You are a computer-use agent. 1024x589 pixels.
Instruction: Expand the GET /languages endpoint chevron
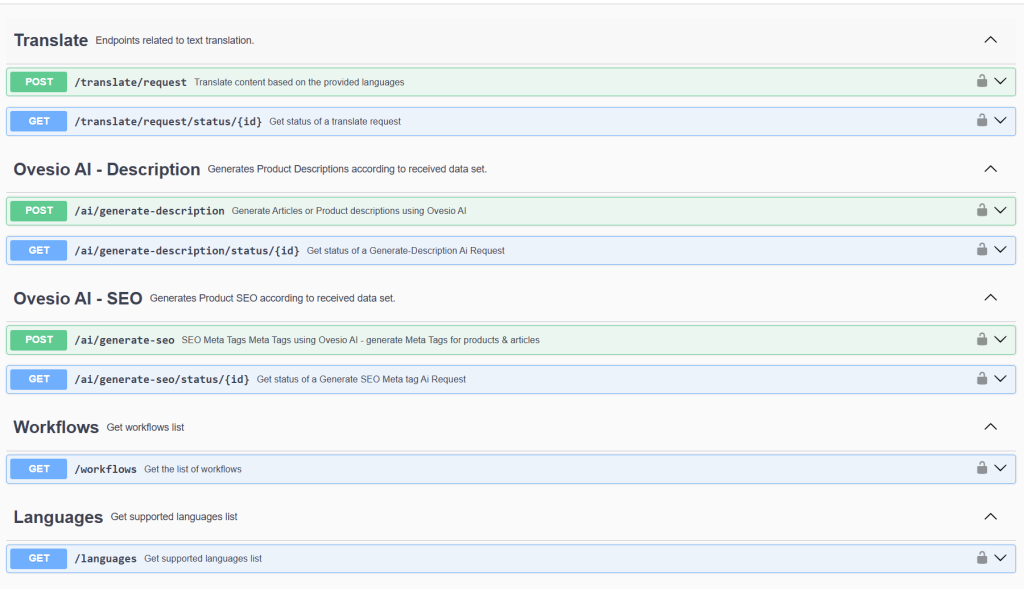pos(1000,558)
